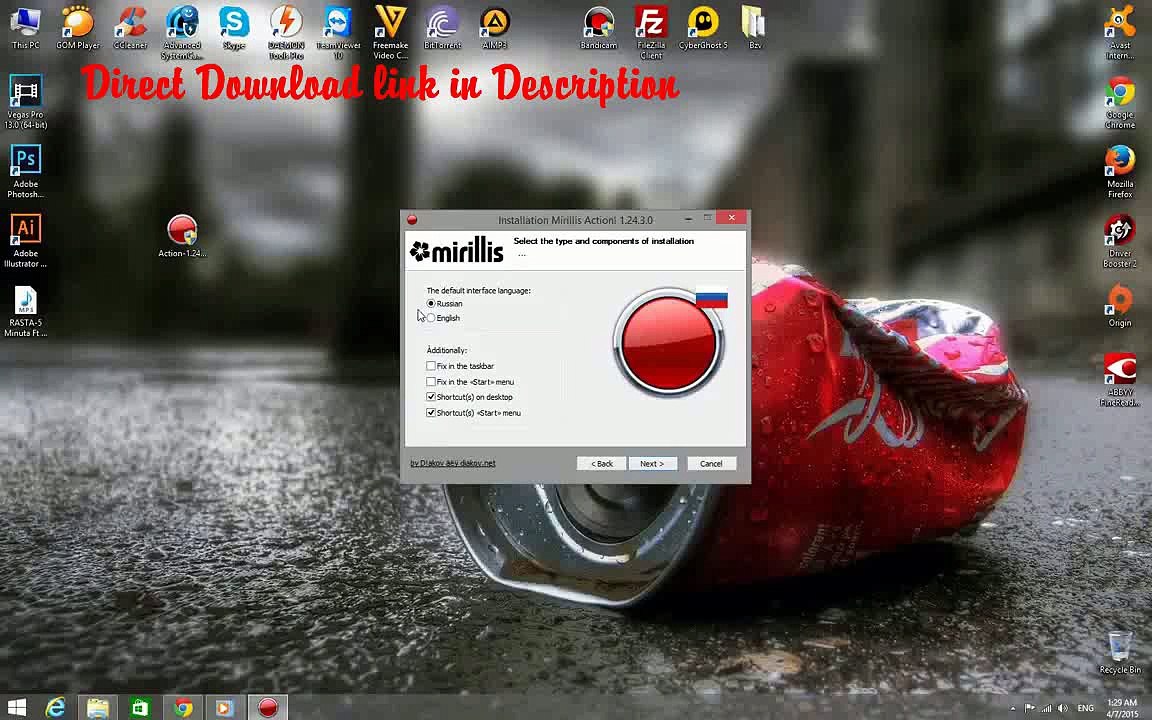Open the Recycle Bin

pos(1120,652)
